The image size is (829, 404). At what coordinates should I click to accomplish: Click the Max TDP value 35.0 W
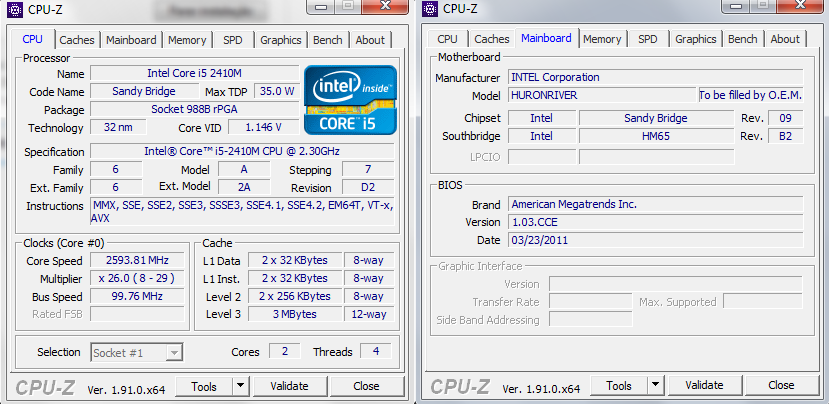click(x=277, y=91)
